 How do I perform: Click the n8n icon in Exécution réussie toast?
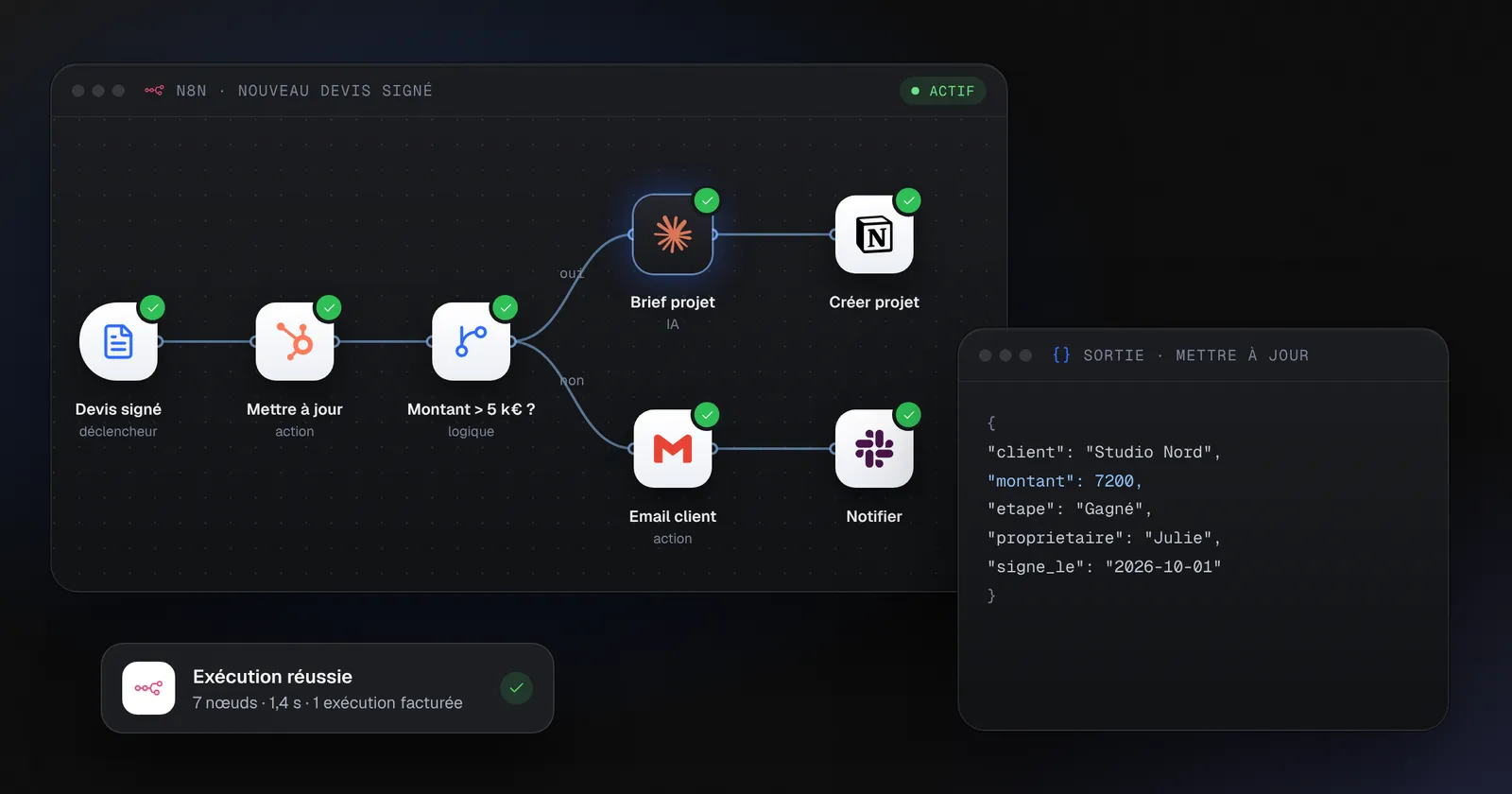pyautogui.click(x=148, y=688)
